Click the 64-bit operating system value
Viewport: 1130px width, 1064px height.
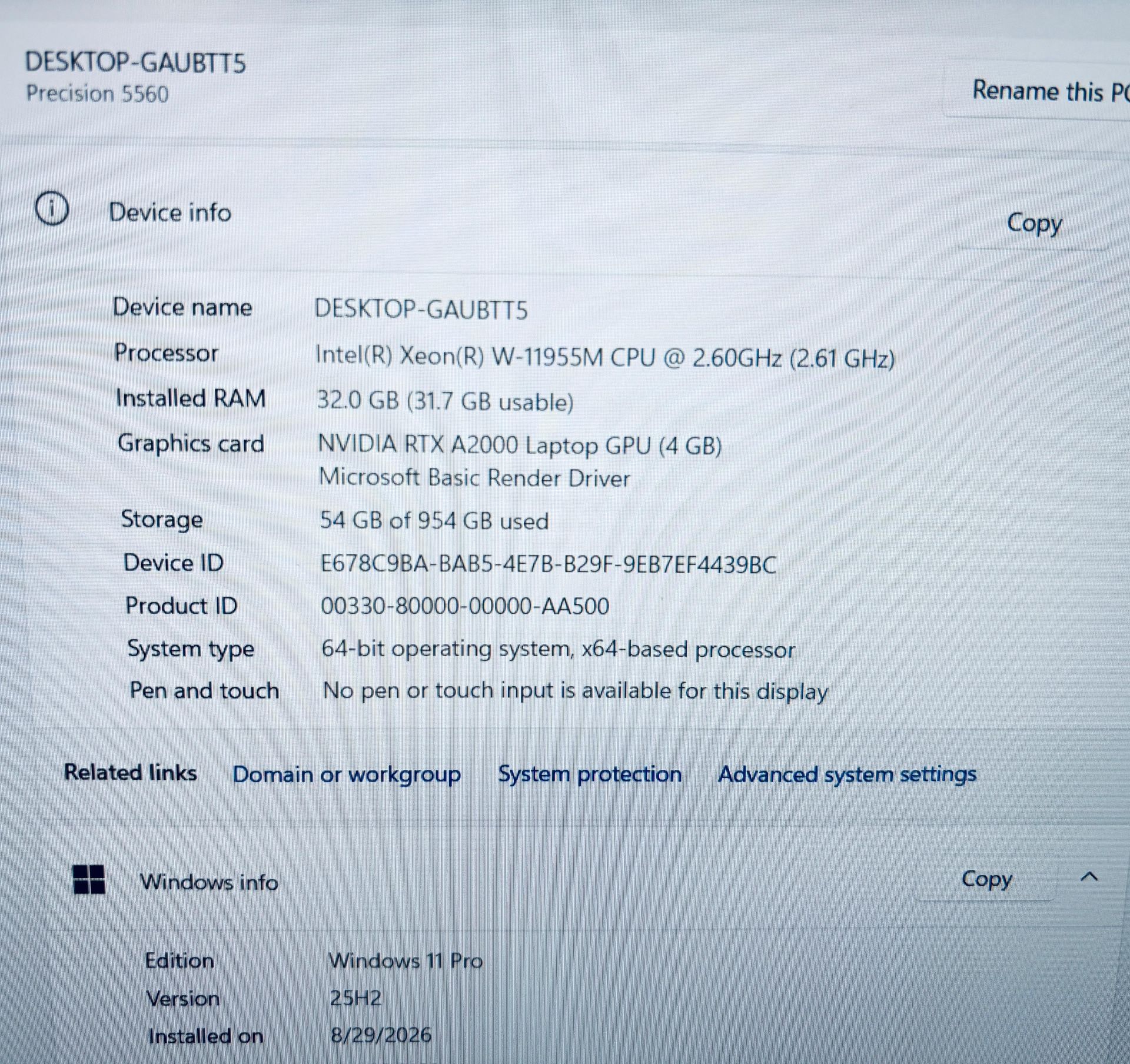pos(558,650)
